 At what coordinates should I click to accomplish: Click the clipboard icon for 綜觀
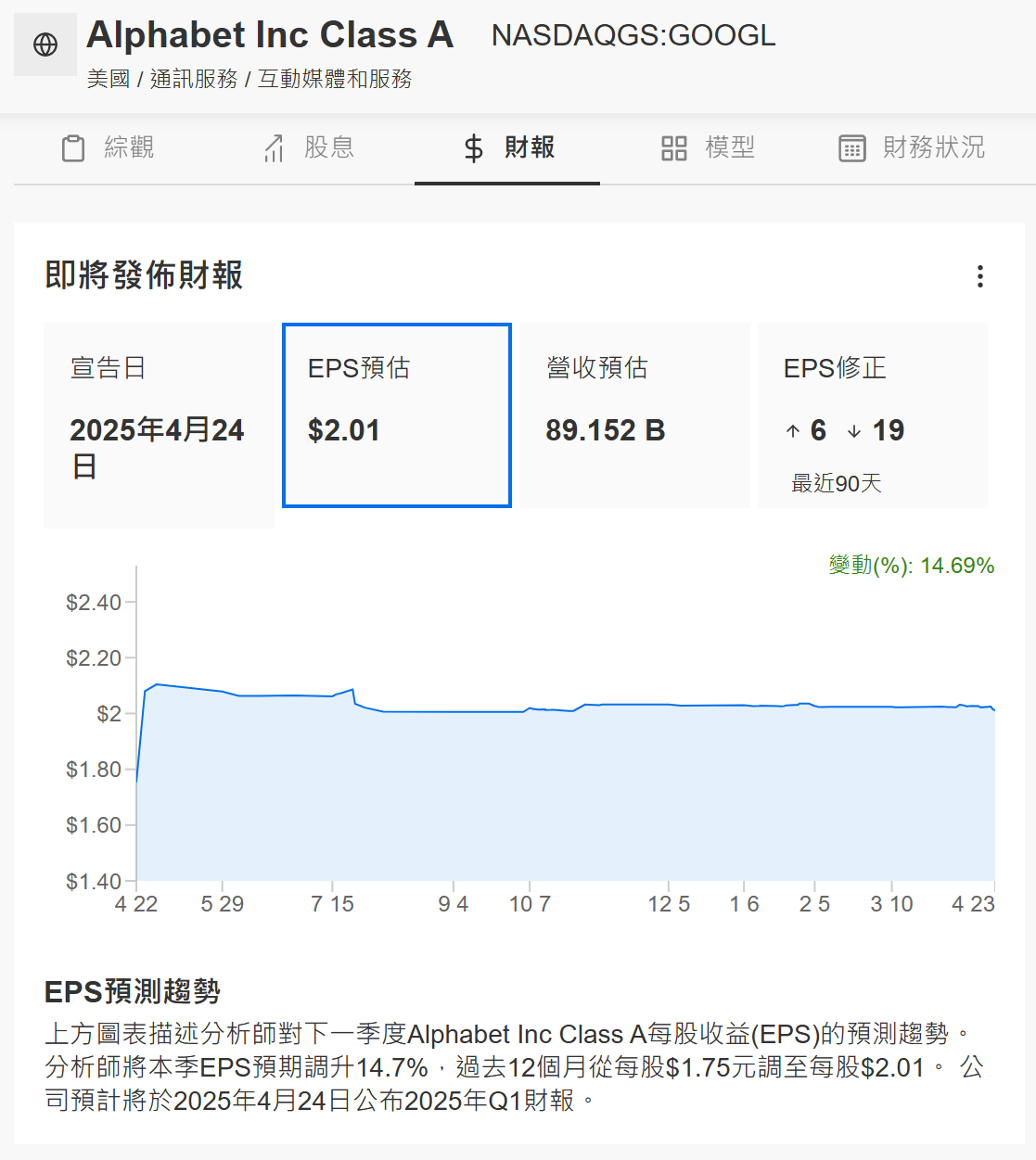(x=73, y=148)
